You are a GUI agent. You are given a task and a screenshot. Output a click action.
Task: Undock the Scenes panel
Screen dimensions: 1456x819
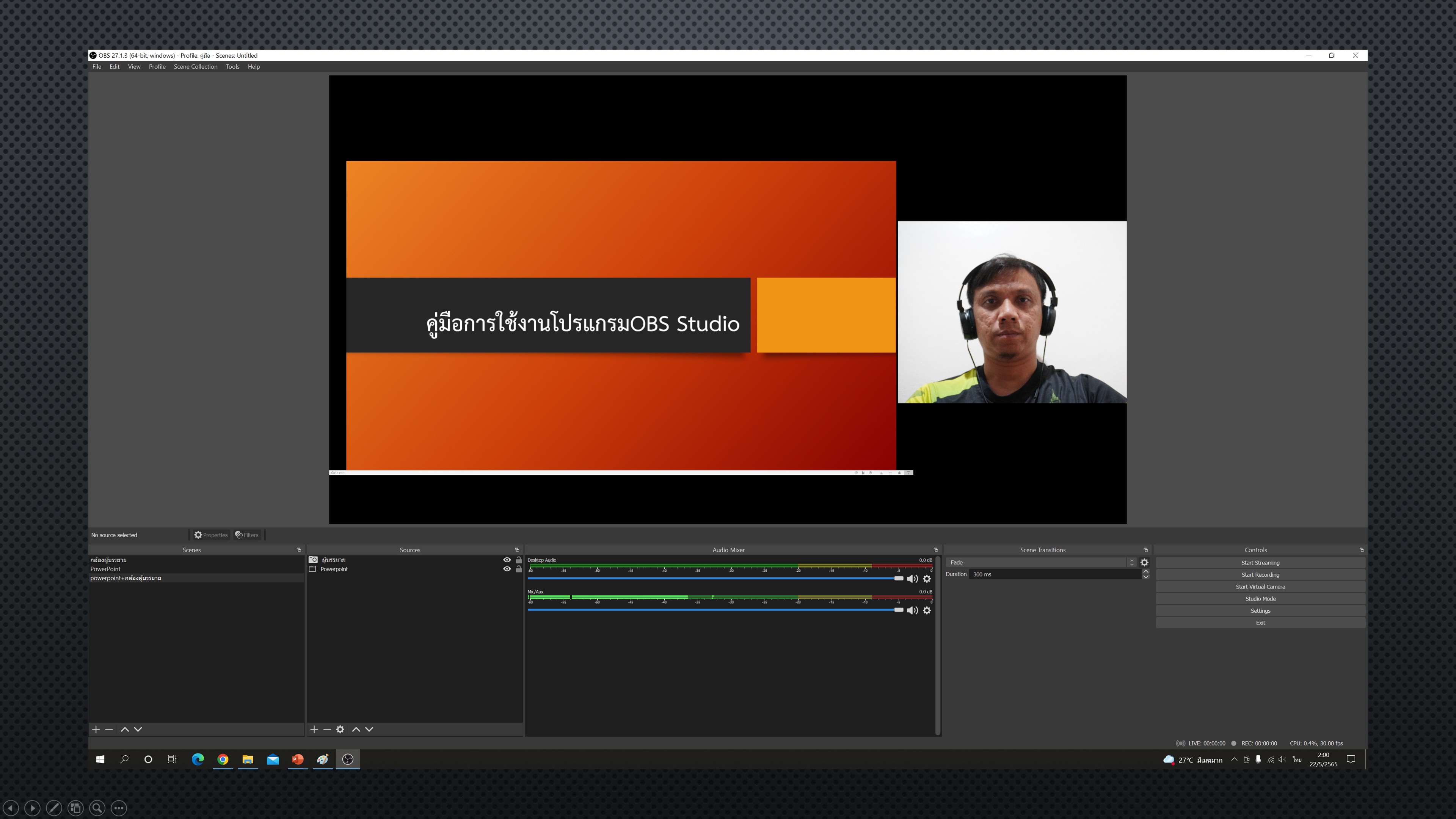[299, 550]
